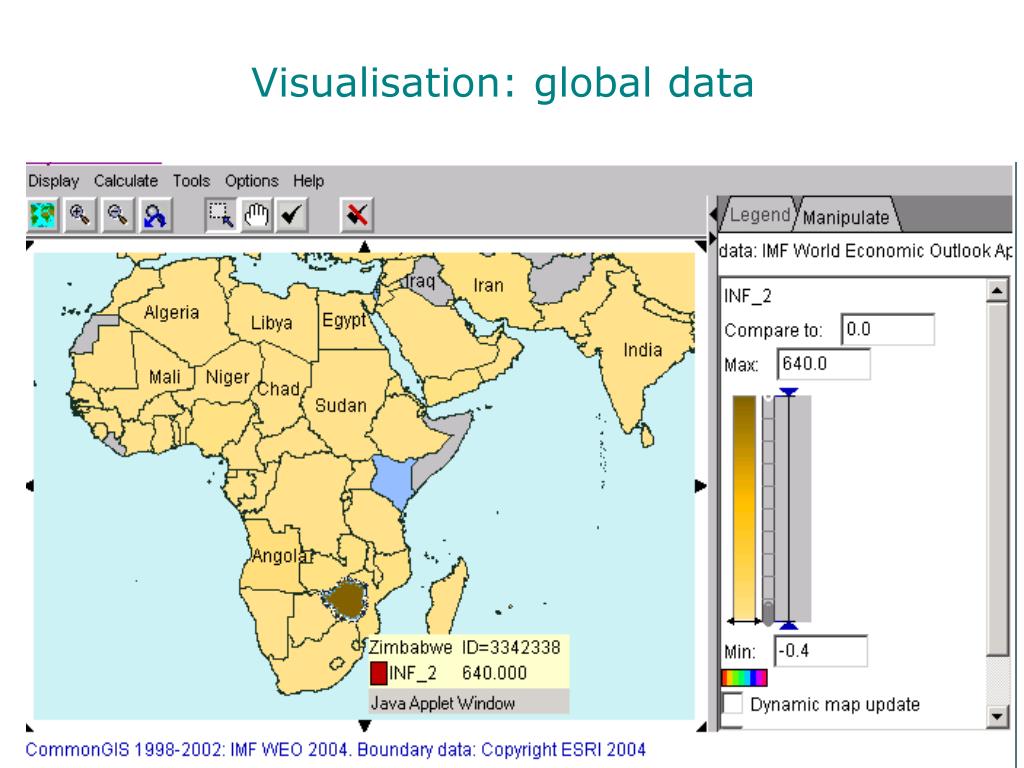Click the Angola label on map

point(281,556)
